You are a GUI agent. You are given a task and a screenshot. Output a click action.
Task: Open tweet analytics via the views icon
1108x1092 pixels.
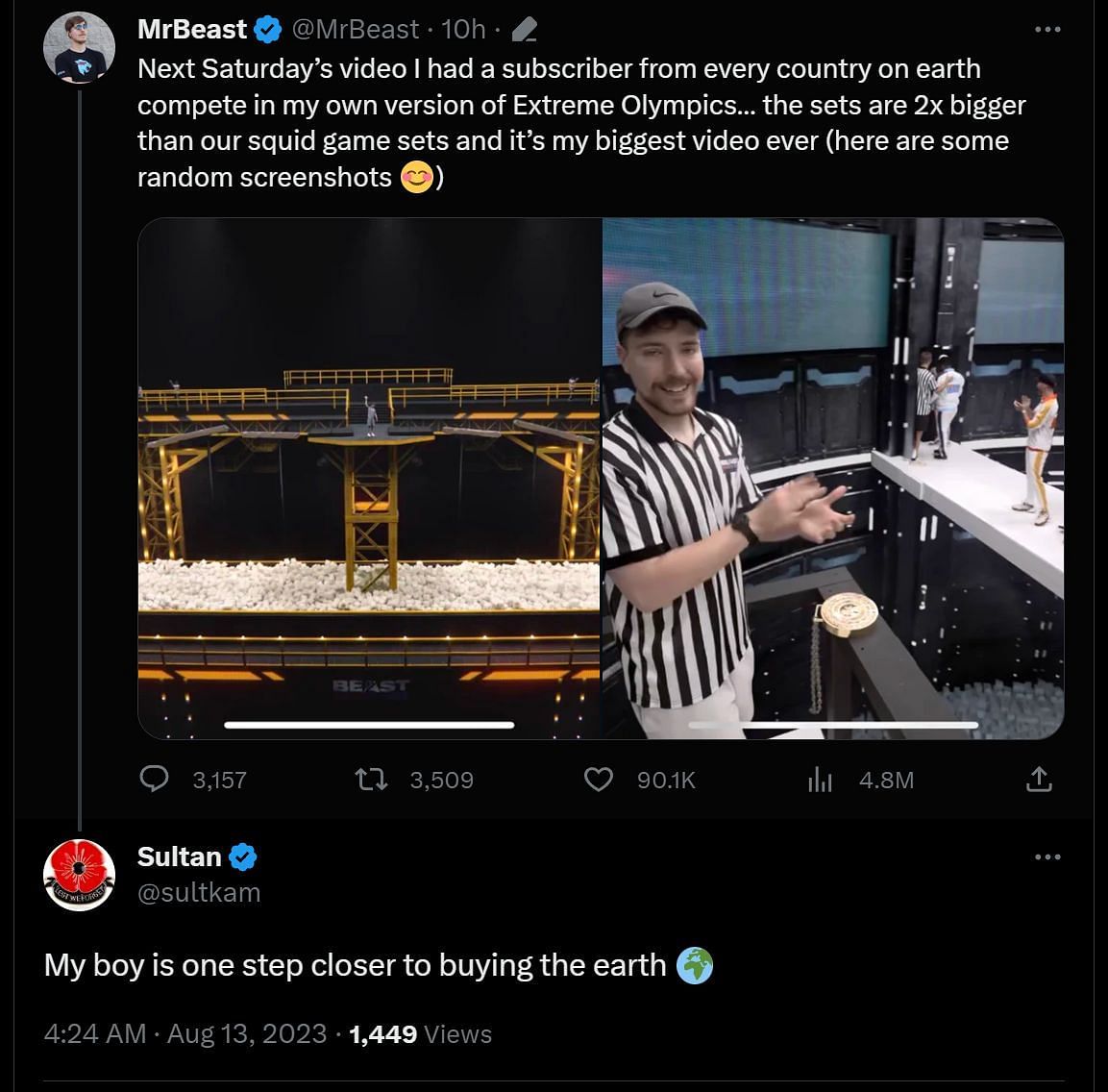click(x=821, y=780)
